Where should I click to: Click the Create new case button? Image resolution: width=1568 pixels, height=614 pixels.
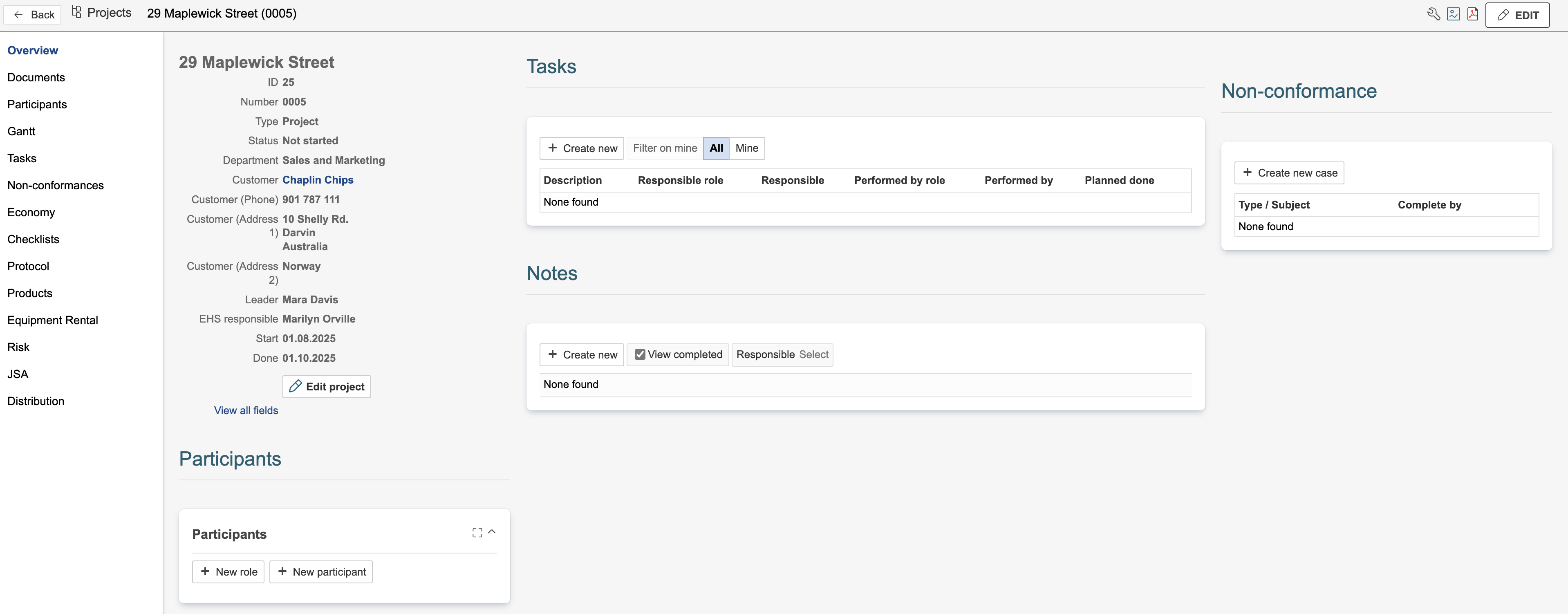coord(1288,173)
